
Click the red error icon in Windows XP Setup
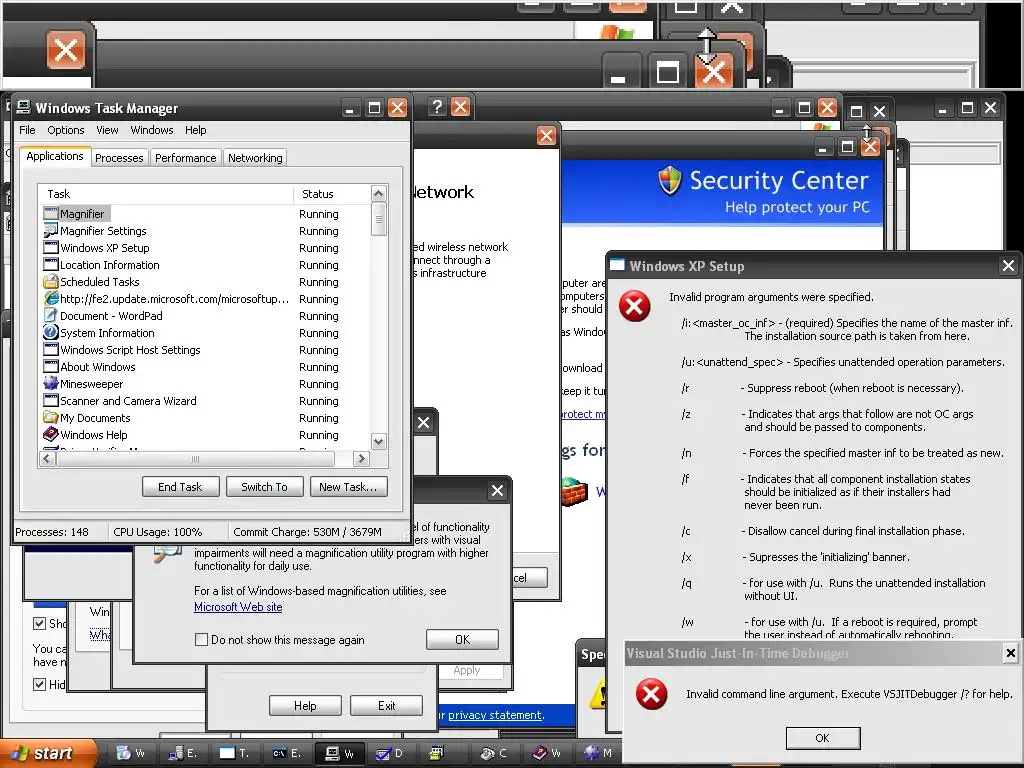point(635,306)
